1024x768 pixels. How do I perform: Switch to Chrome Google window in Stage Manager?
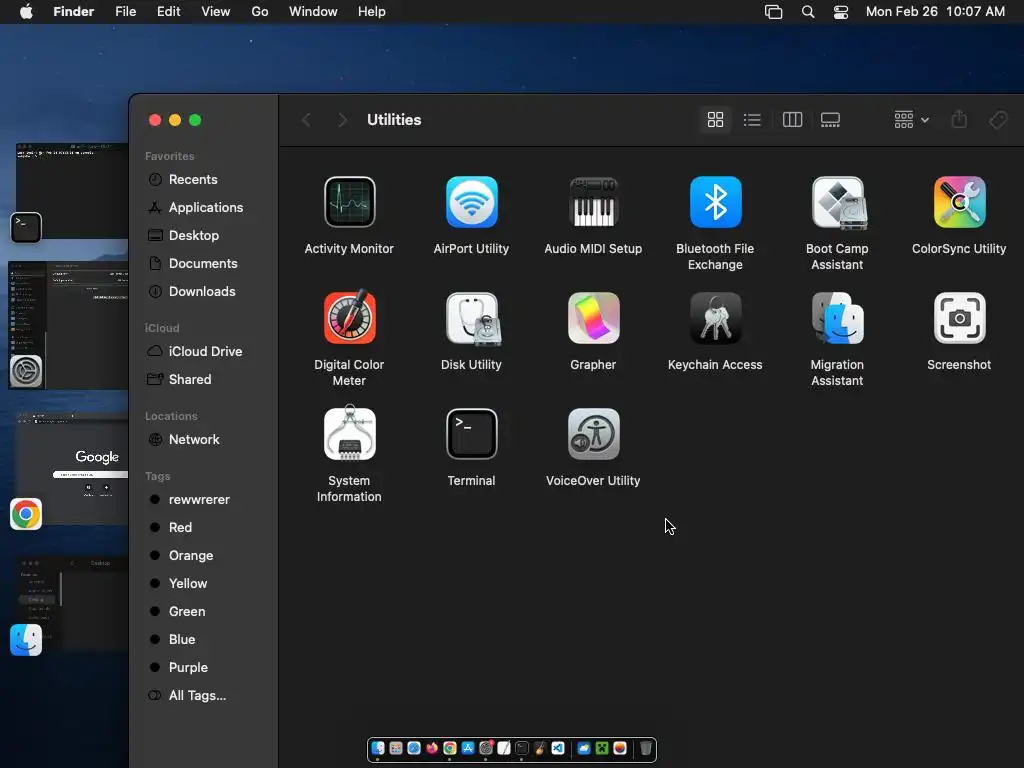[70, 469]
